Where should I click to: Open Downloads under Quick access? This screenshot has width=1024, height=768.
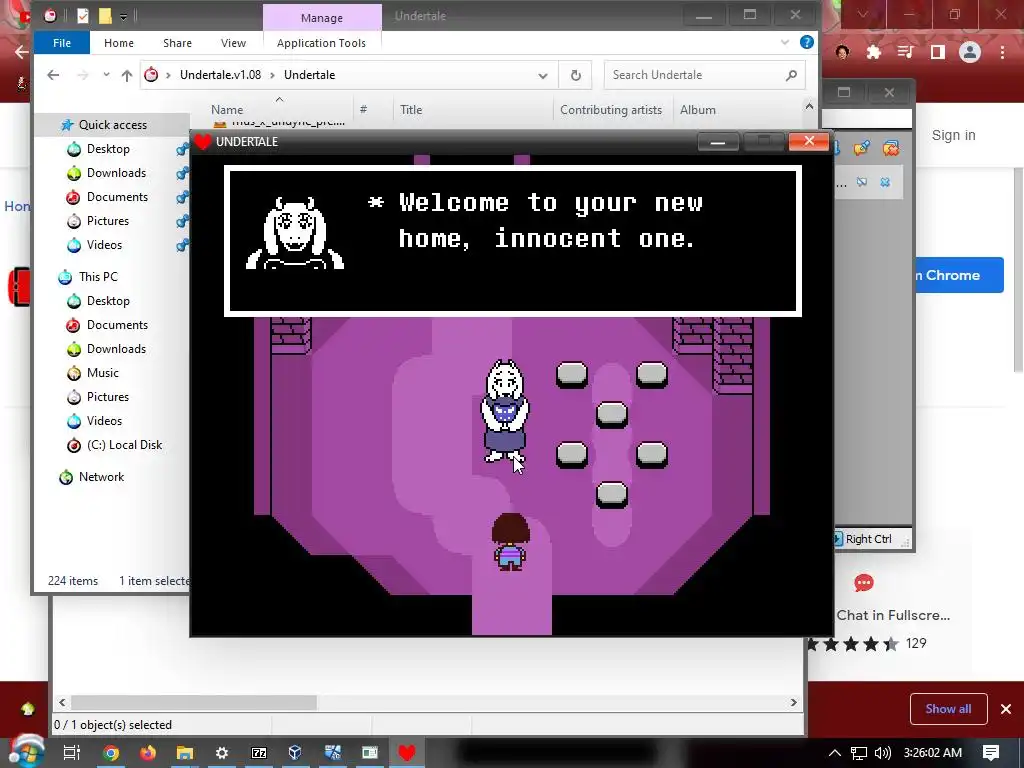(116, 173)
